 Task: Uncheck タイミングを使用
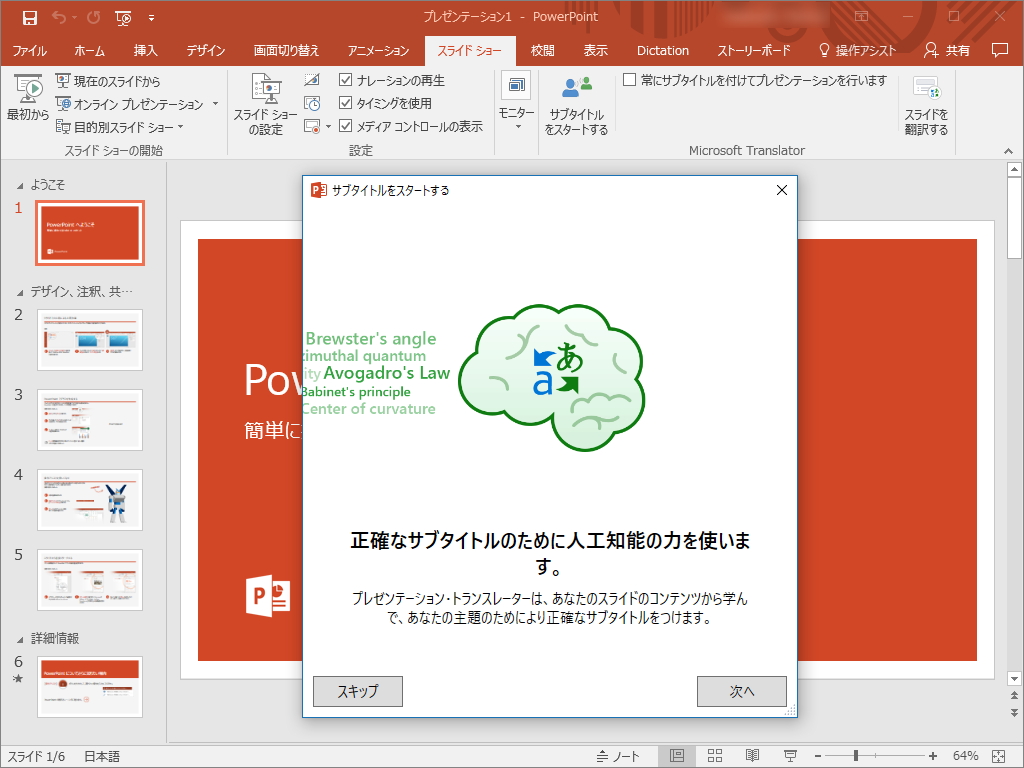pos(345,102)
